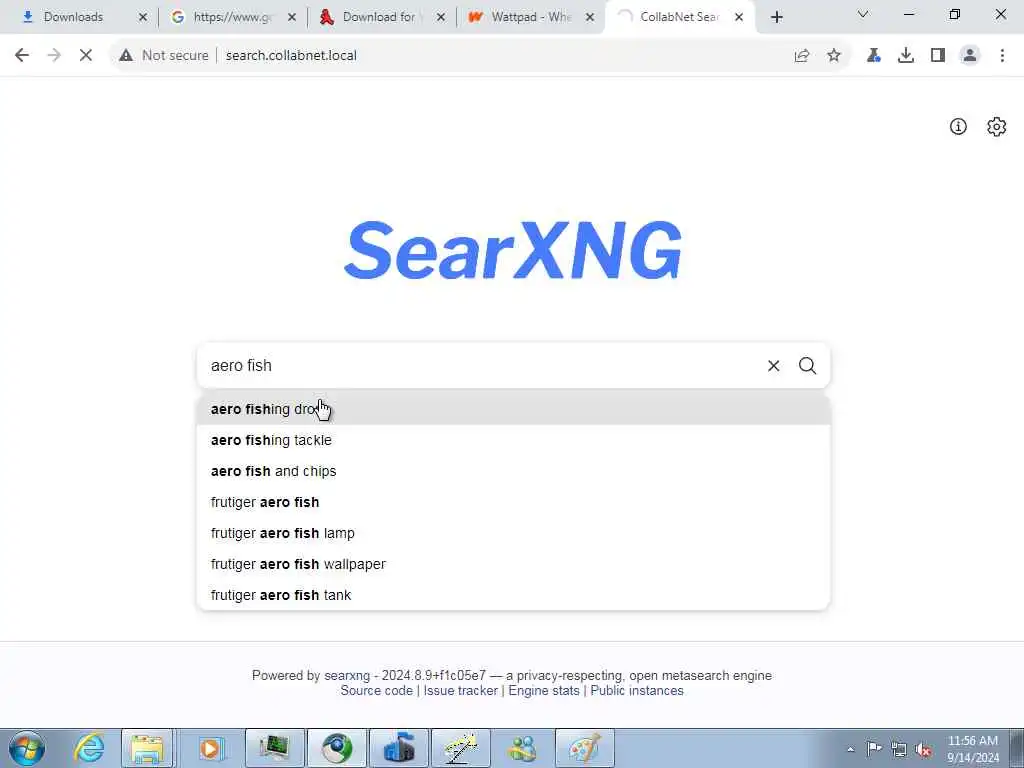The image size is (1024, 768).
Task: Open the Windows Start menu
Action: [x=27, y=748]
